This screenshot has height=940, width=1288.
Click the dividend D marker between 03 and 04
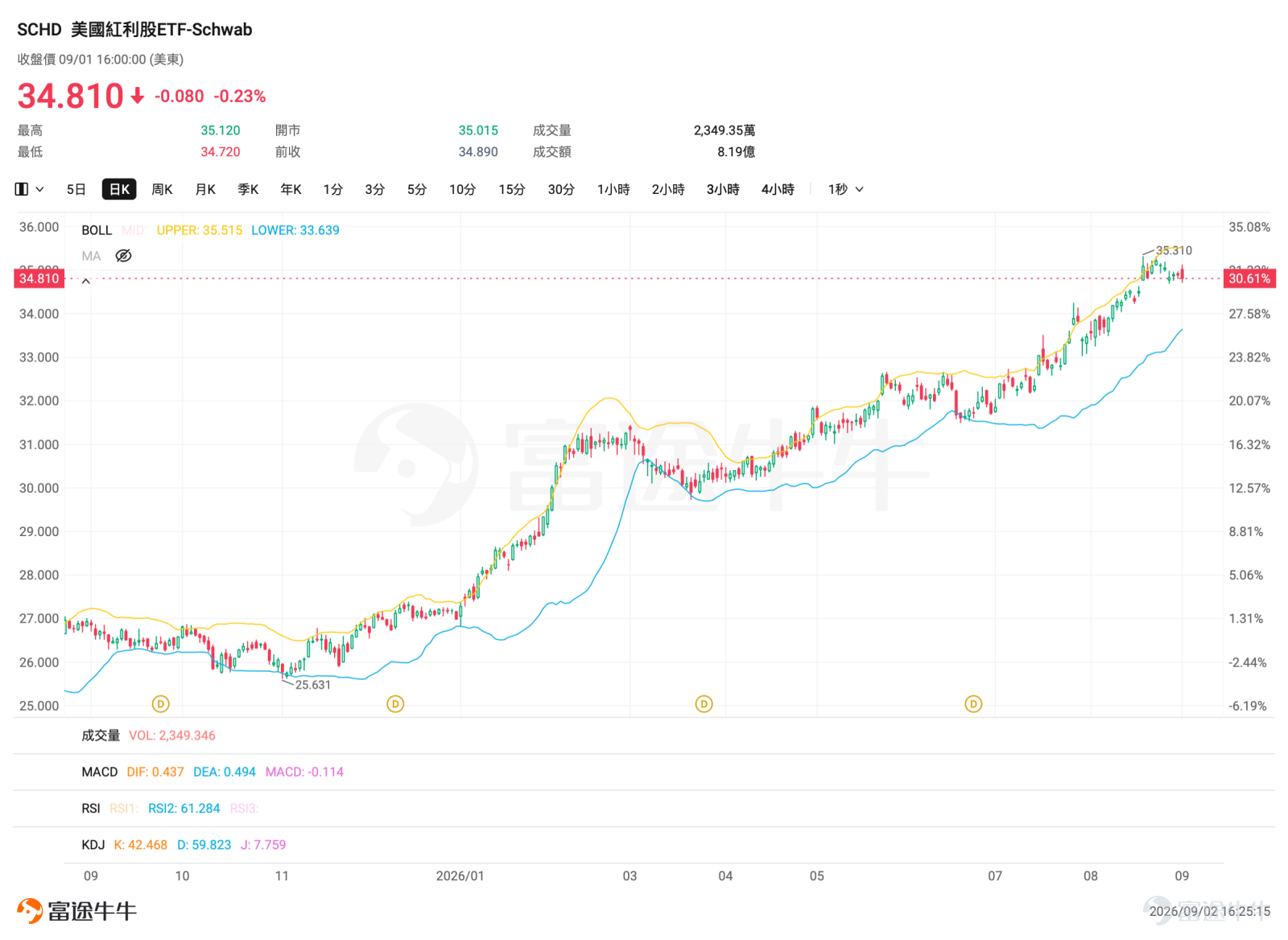click(x=704, y=704)
